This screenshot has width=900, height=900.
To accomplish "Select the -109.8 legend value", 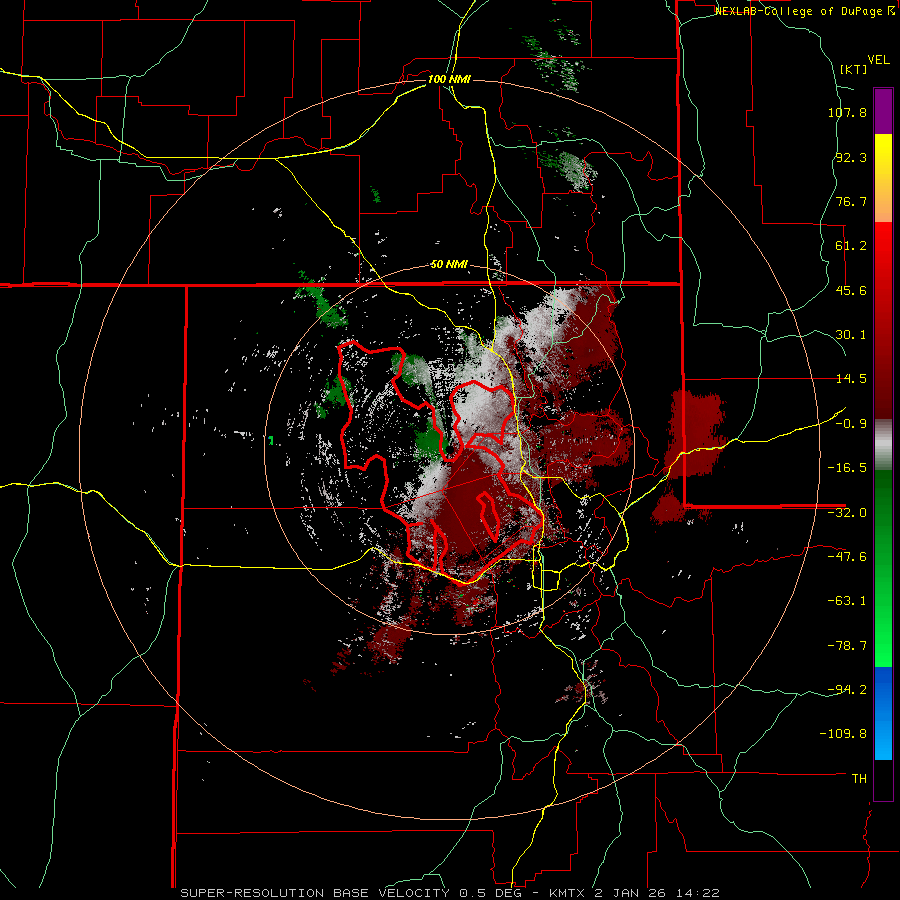I will 844,734.
